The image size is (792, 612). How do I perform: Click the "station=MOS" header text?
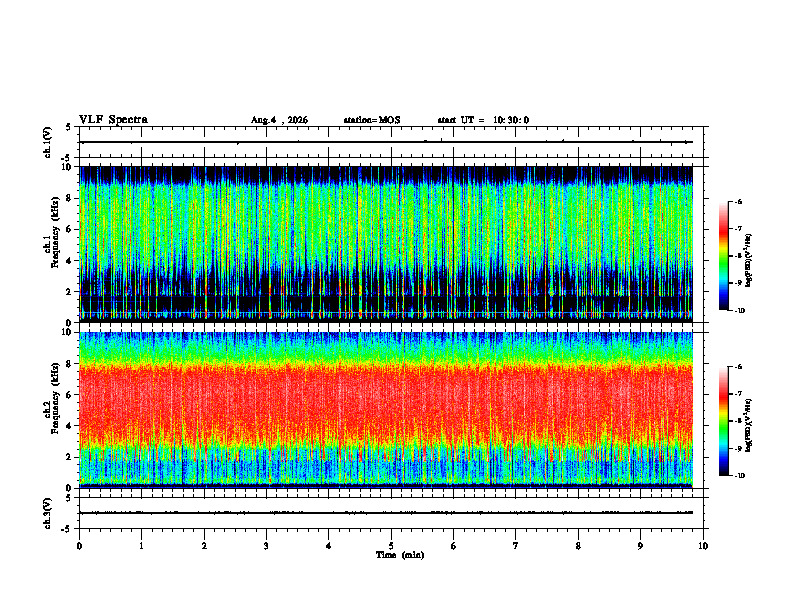tap(372, 120)
